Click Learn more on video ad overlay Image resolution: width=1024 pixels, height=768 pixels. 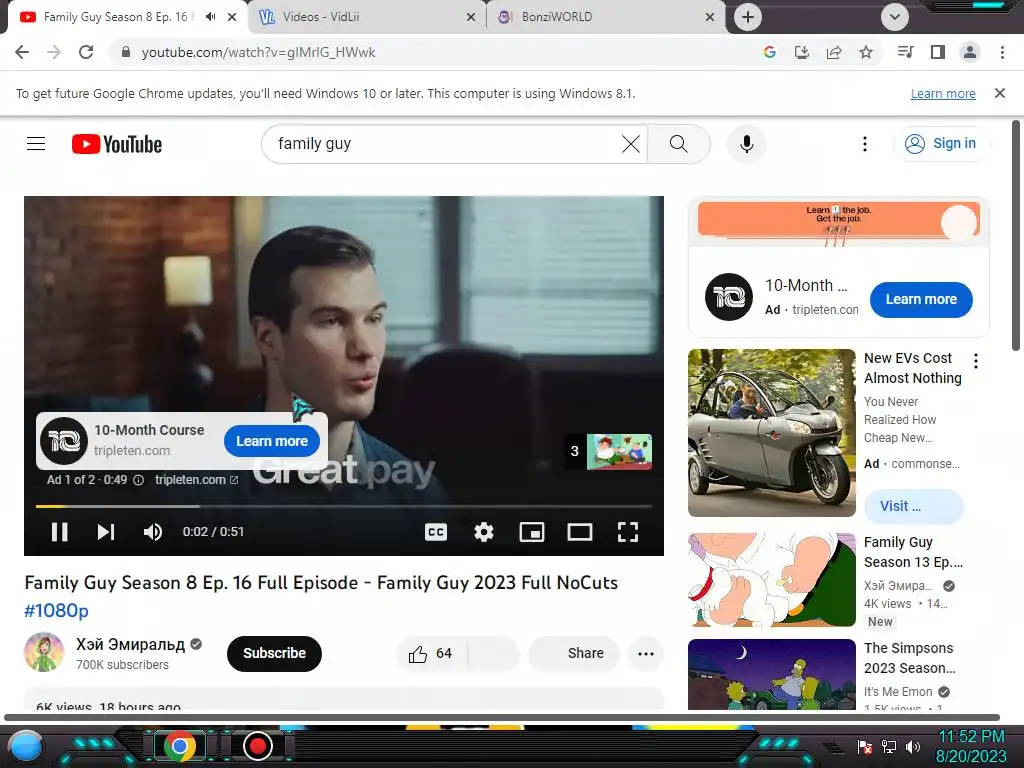pyautogui.click(x=272, y=441)
